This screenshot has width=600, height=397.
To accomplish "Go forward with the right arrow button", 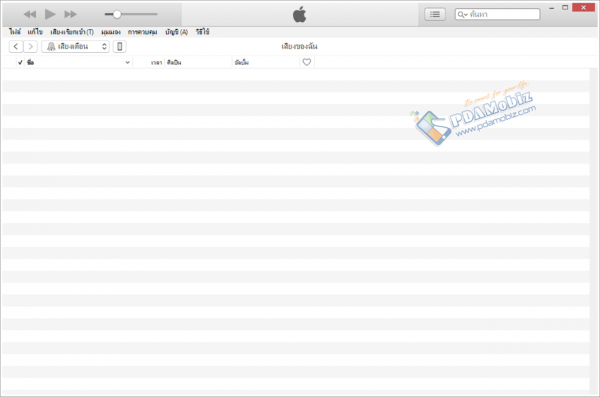I will pos(31,46).
